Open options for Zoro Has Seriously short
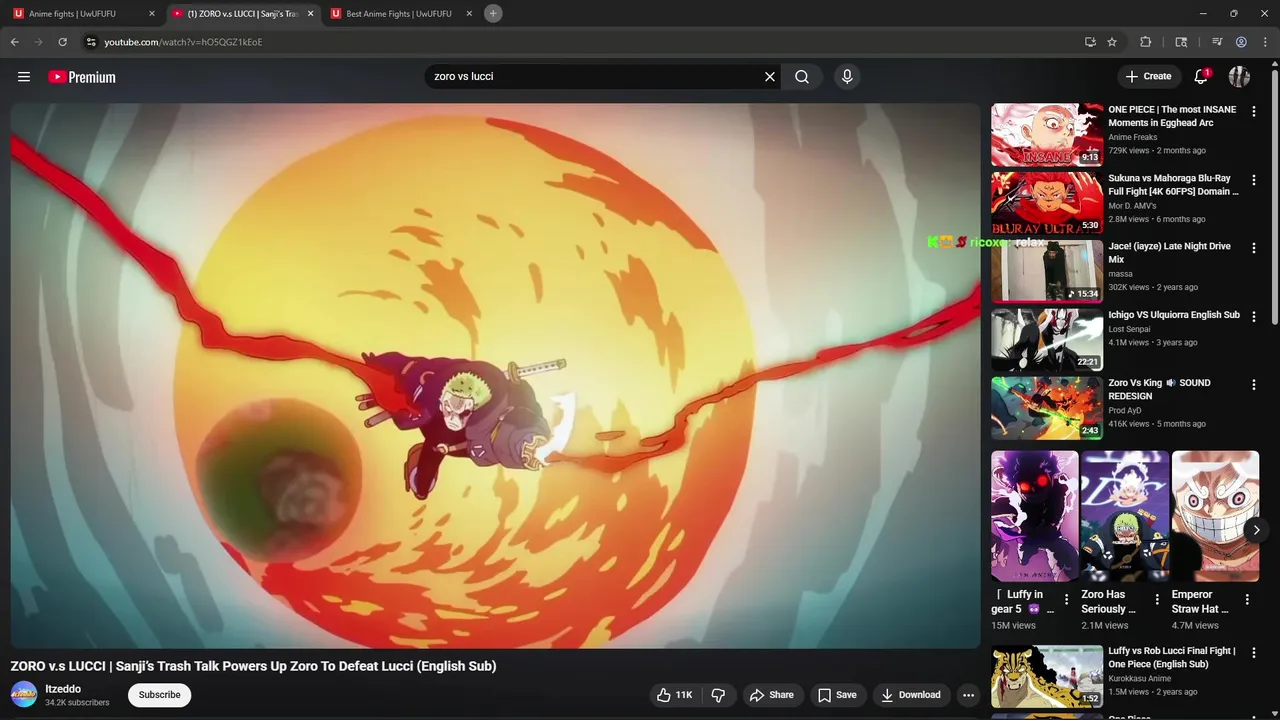Viewport: 1280px width, 720px height. point(1157,600)
